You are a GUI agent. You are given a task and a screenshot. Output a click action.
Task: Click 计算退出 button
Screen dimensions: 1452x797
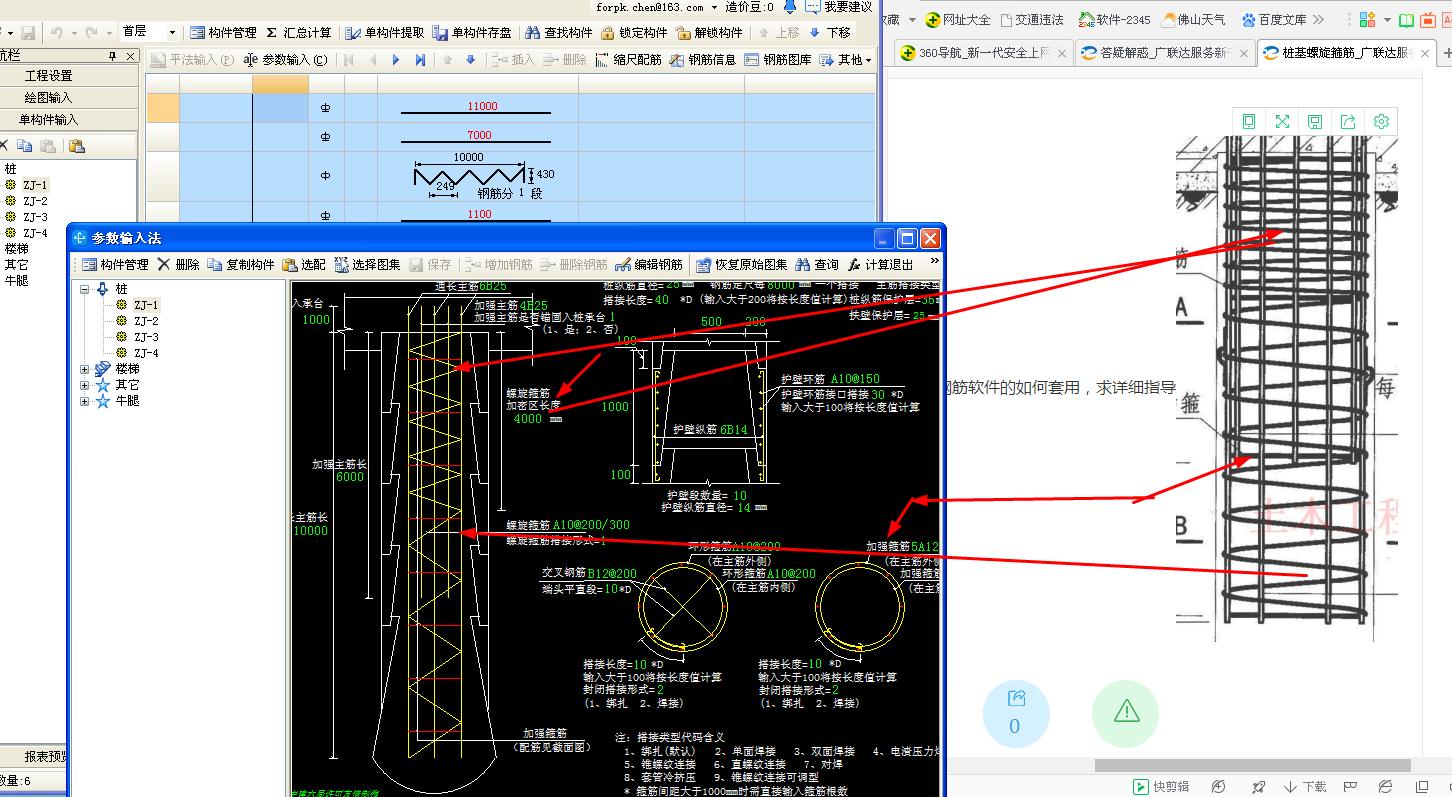pyautogui.click(x=880, y=265)
